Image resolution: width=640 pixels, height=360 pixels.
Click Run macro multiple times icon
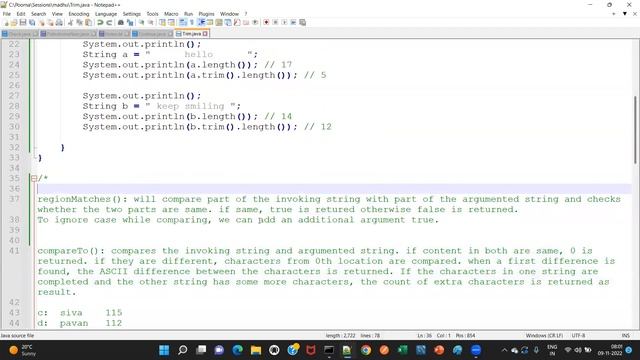coord(293,22)
